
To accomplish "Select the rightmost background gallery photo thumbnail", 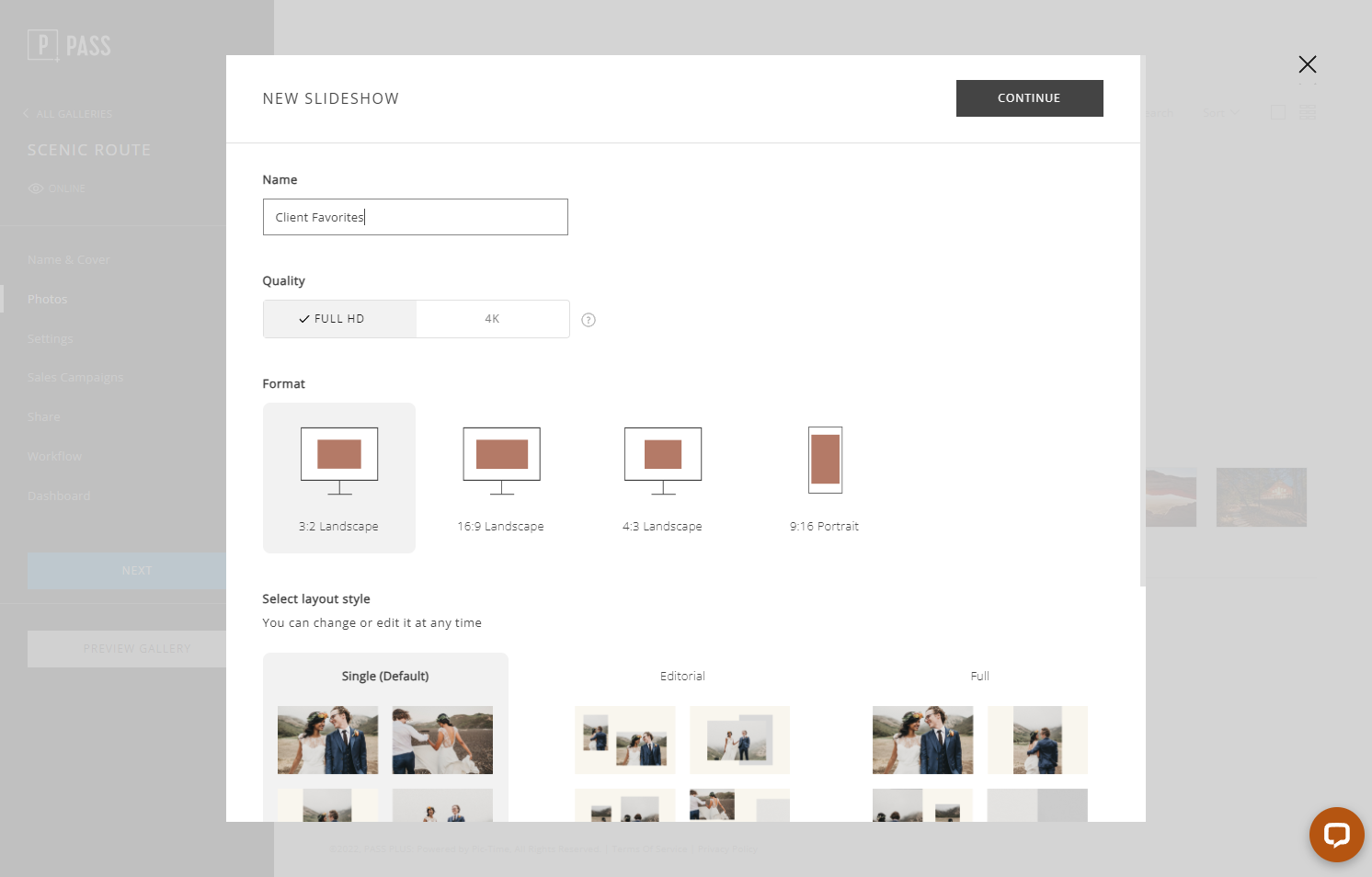I will coord(1261,497).
